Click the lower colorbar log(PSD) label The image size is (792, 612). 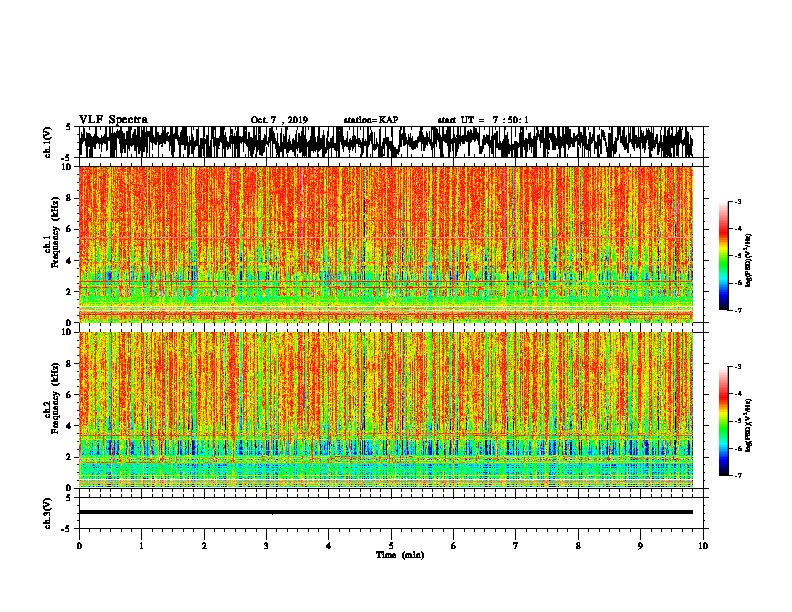[749, 426]
